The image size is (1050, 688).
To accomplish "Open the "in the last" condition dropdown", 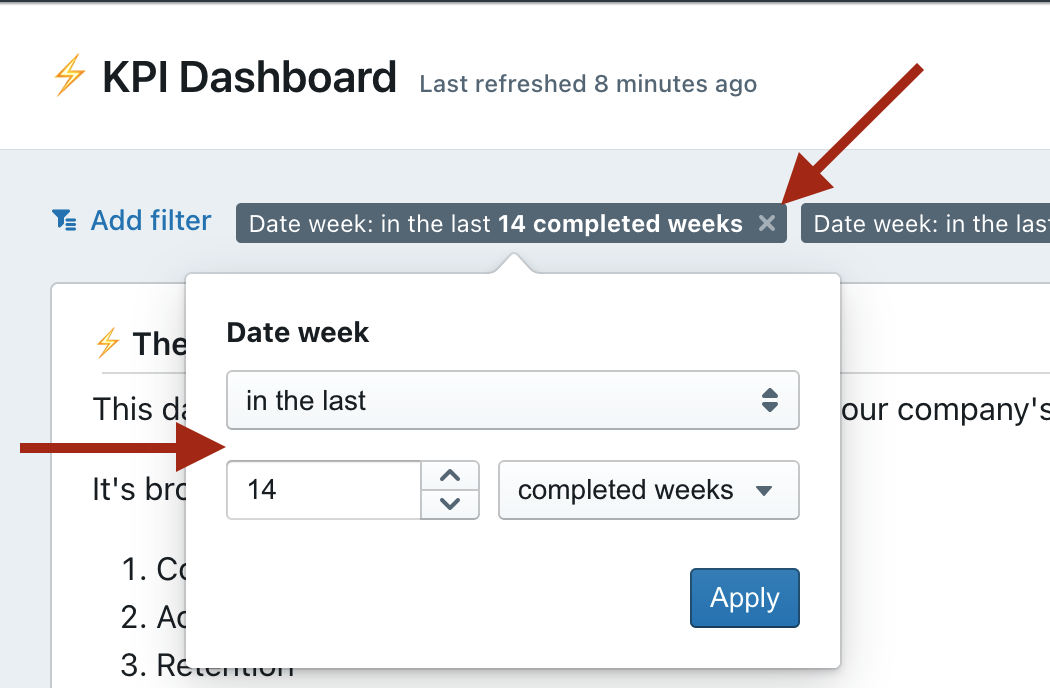I will click(x=512, y=401).
